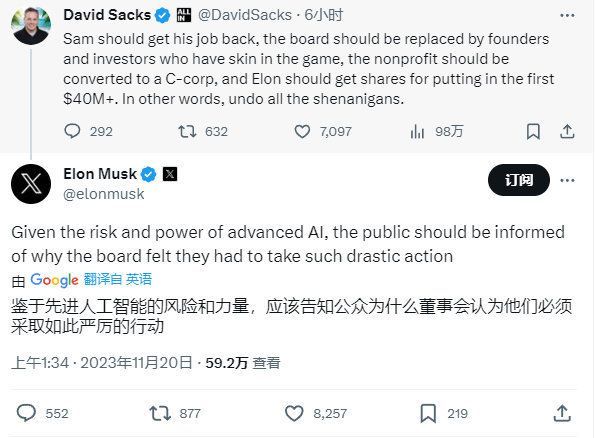Open the tweet timestamp 2023年11月20日
The width and height of the screenshot is (595, 438).
(136, 363)
